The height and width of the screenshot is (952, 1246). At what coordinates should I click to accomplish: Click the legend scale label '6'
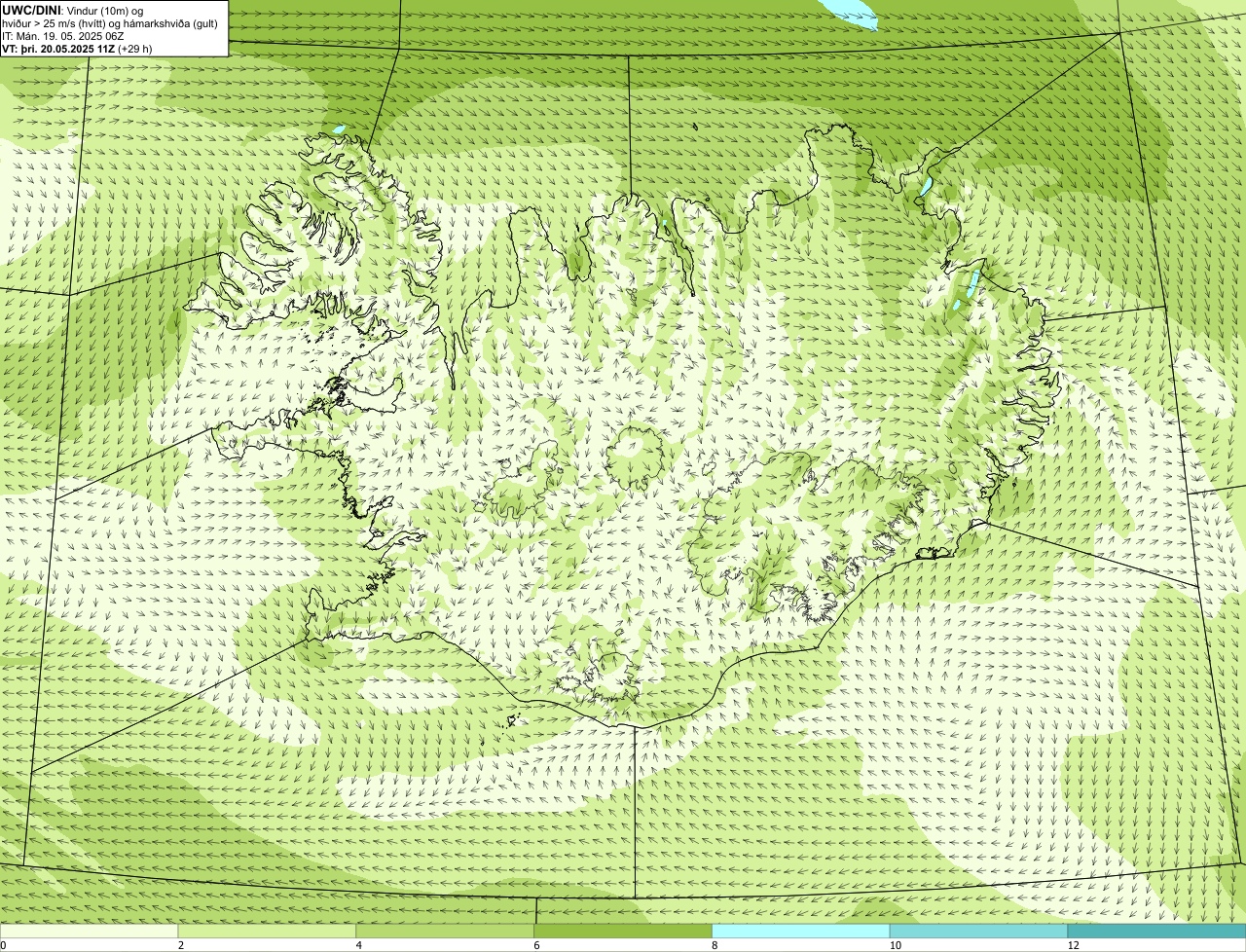tap(537, 945)
